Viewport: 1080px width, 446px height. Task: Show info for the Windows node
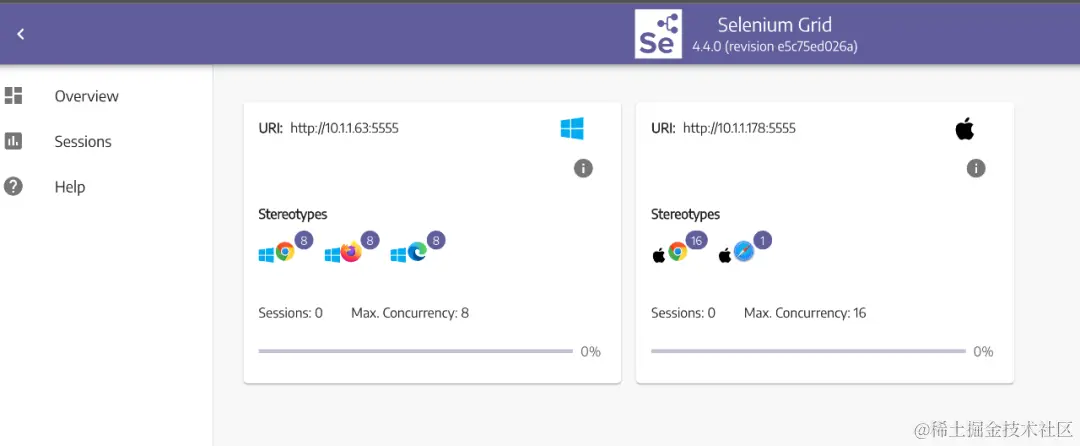[583, 168]
